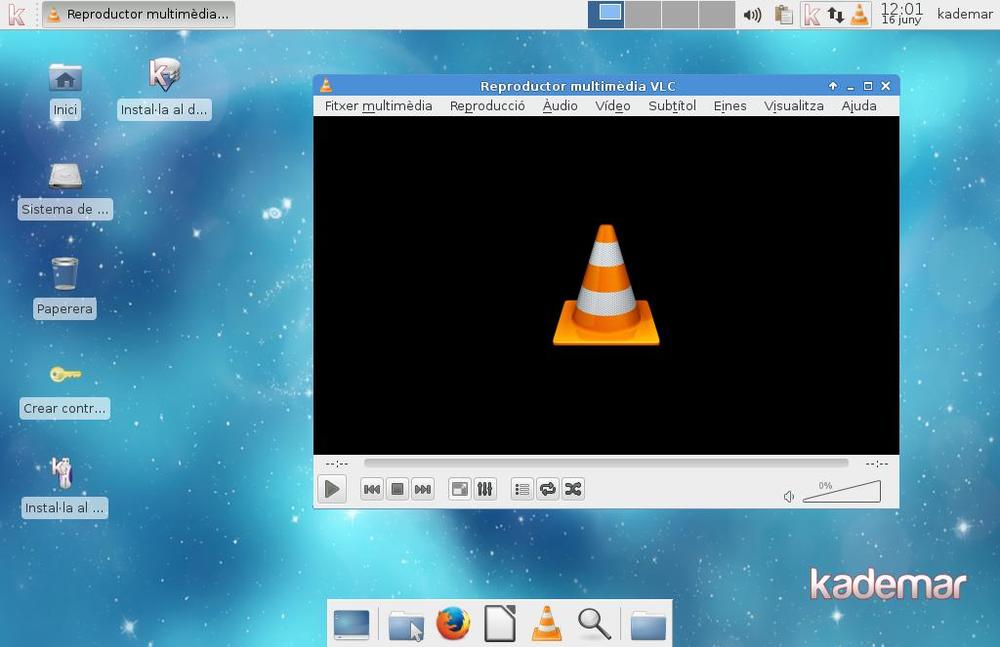The height and width of the screenshot is (647, 1000).
Task: Expand the Eines menu
Action: (x=730, y=106)
